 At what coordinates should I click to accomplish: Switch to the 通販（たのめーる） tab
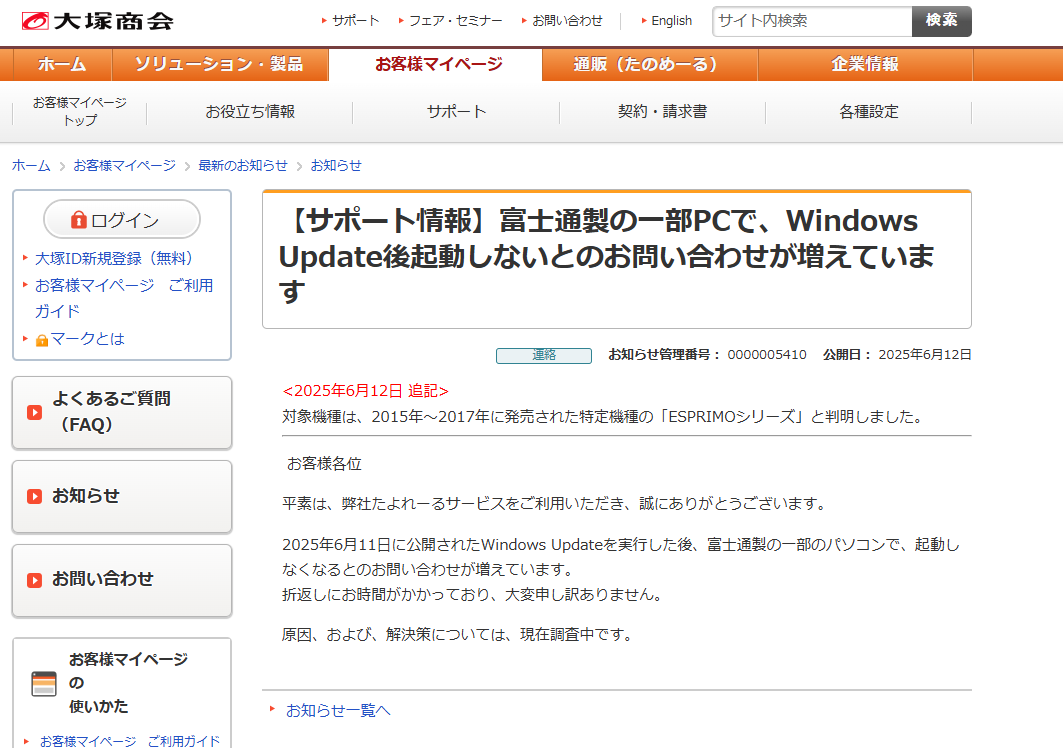click(x=646, y=65)
